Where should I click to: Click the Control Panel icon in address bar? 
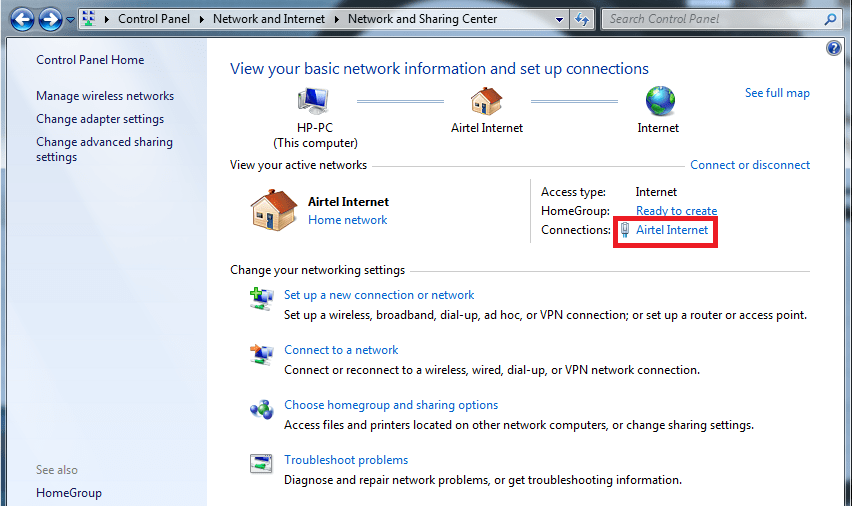click(x=89, y=19)
